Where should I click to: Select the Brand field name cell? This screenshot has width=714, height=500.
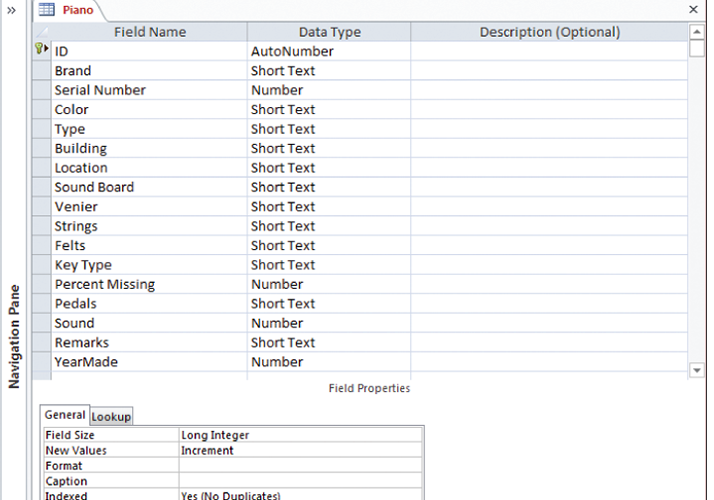[x=149, y=71]
